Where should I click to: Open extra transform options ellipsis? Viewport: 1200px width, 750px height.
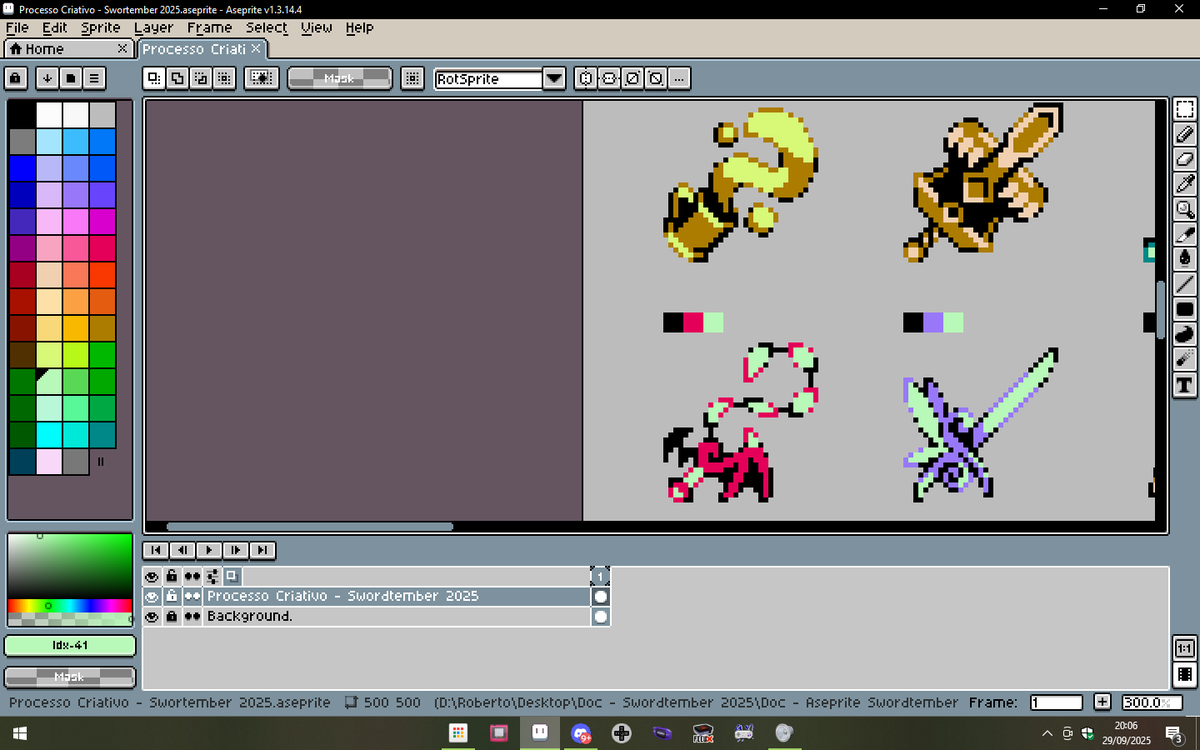(x=679, y=78)
